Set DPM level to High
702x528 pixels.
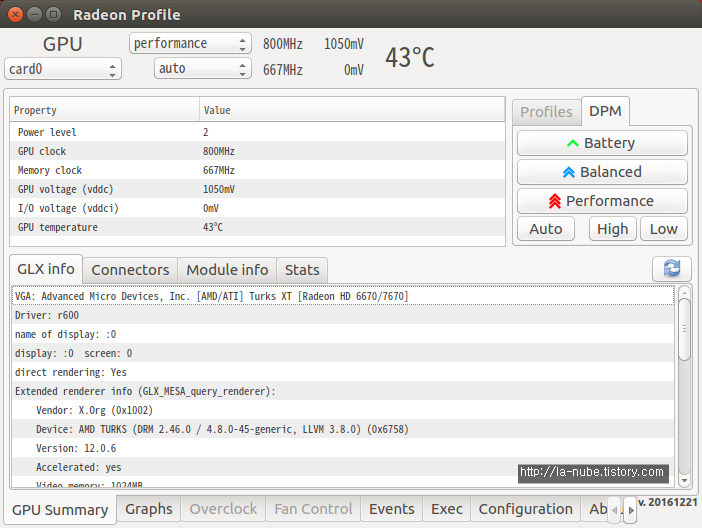point(612,229)
